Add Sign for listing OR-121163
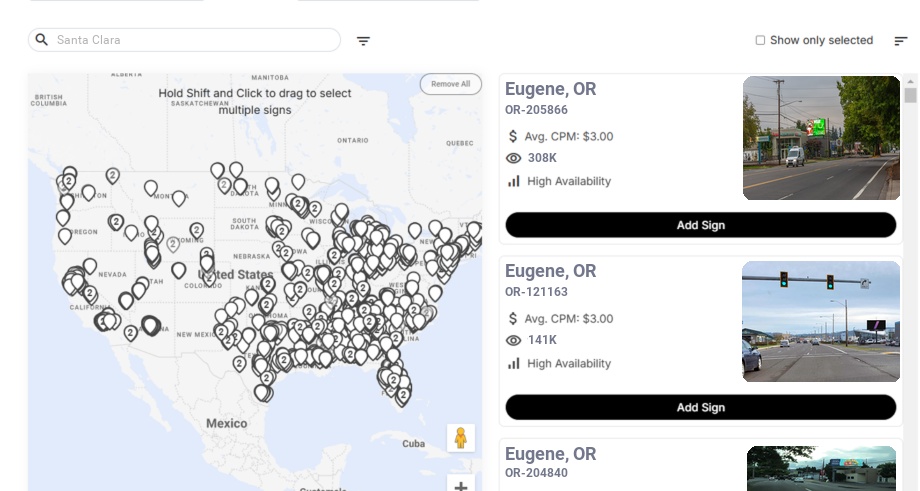This screenshot has width=920, height=491. click(700, 408)
